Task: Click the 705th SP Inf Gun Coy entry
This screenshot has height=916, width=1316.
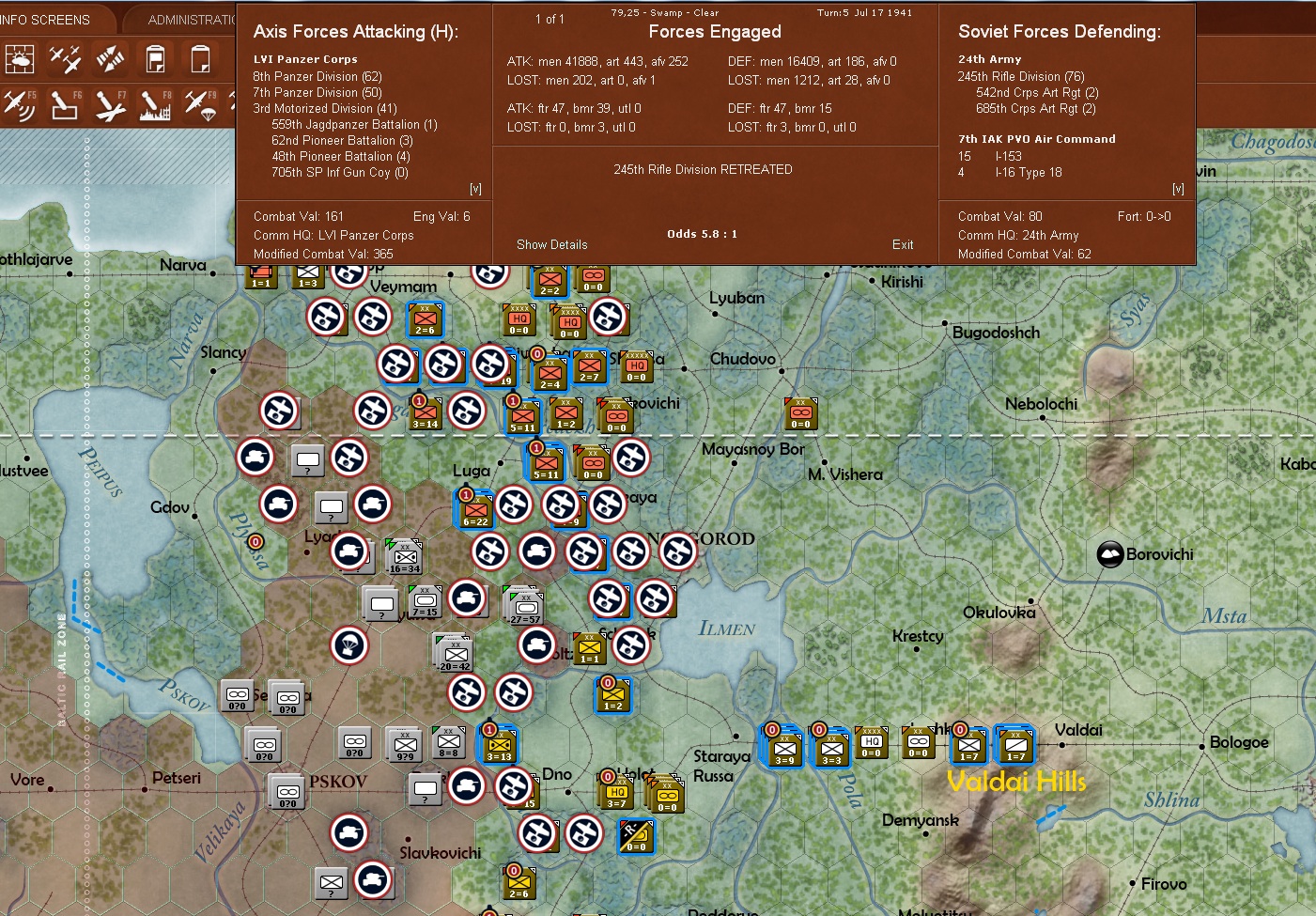Action: coord(339,173)
